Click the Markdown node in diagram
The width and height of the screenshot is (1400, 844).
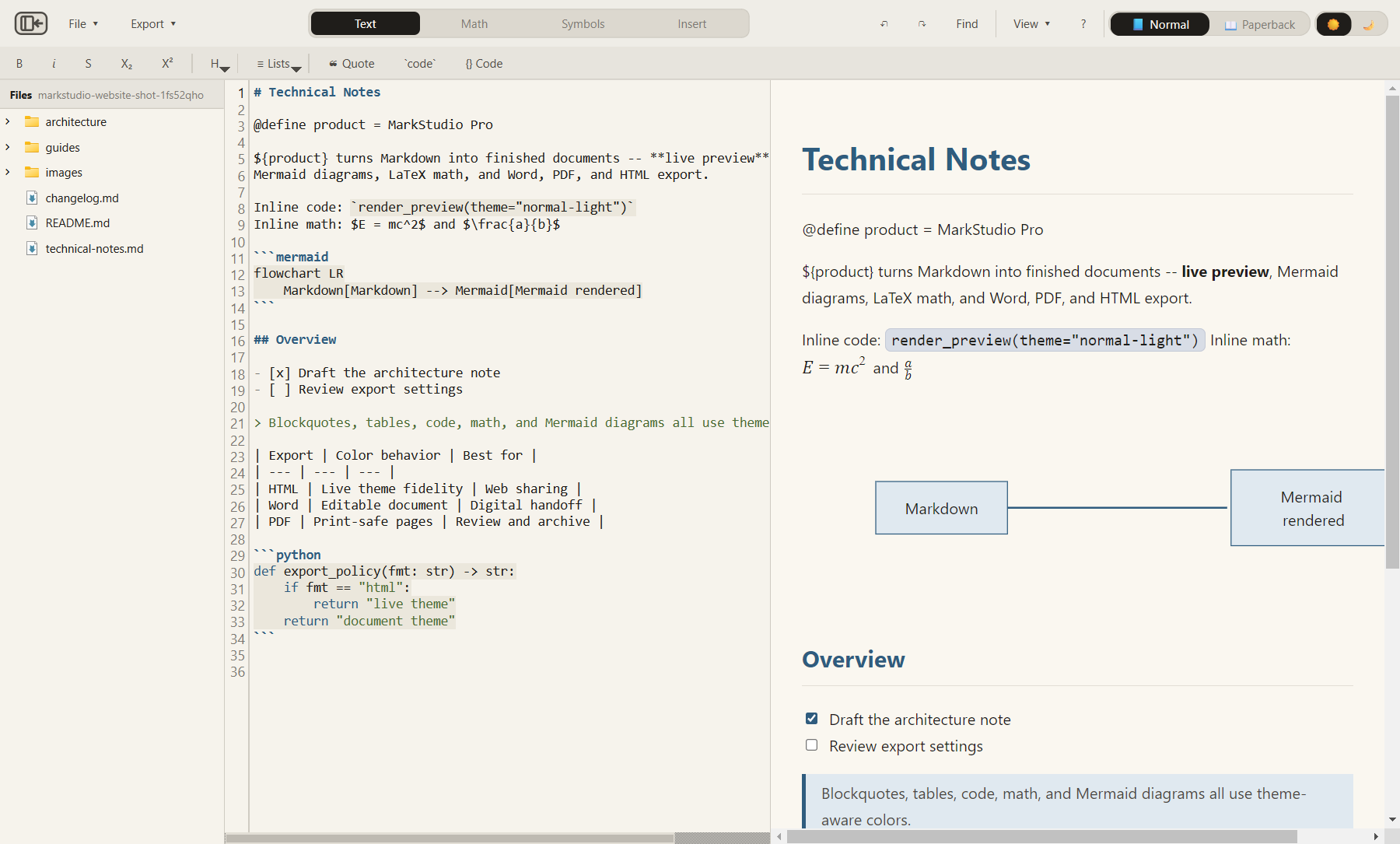(941, 508)
